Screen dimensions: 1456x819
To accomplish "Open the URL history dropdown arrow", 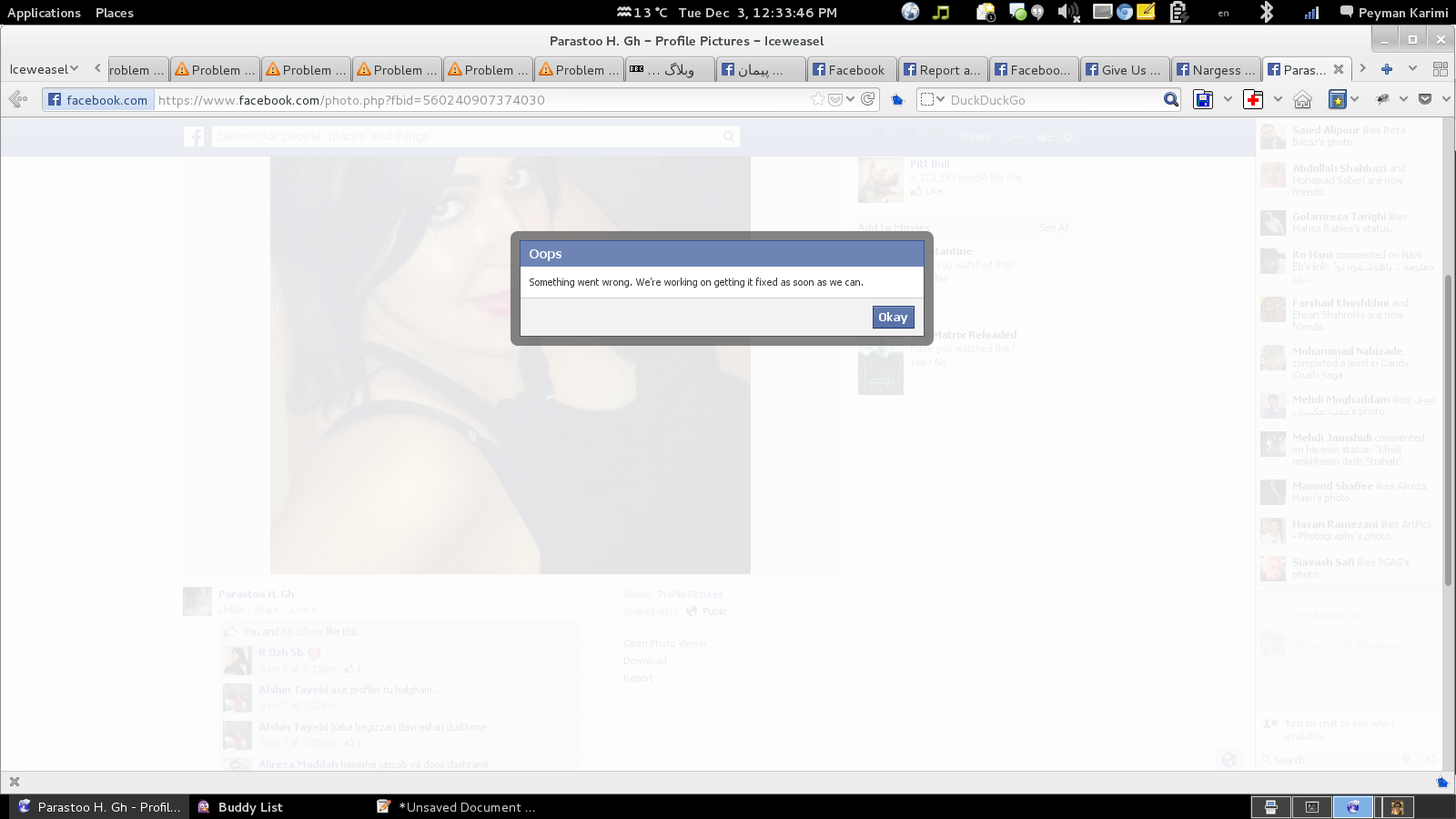I will (851, 99).
